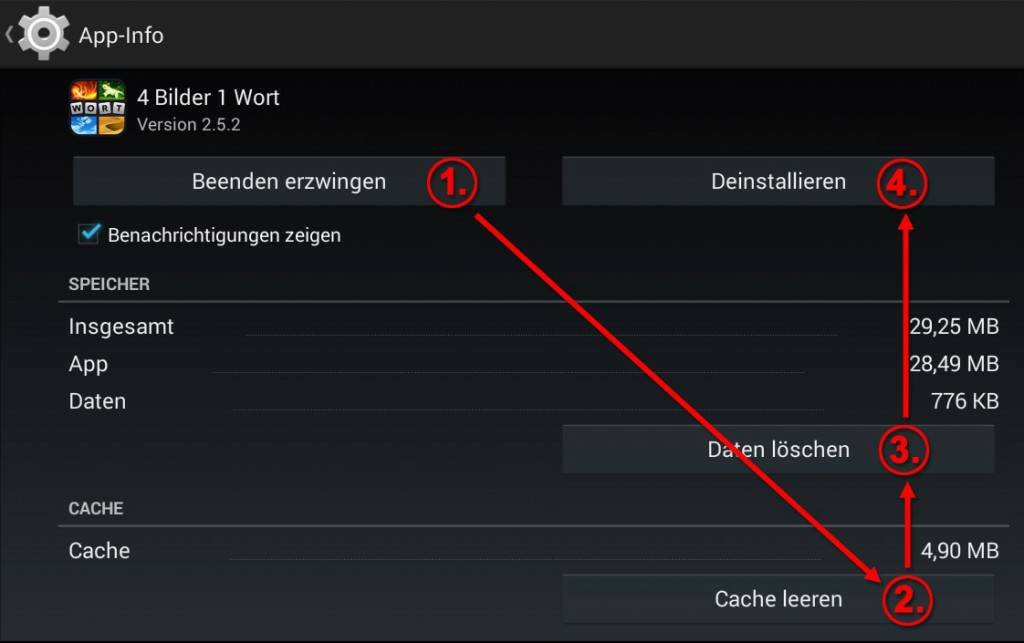Click the 4 Bilder 1 Wort app icon
Screen dimensions: 1024x643
coord(97,107)
